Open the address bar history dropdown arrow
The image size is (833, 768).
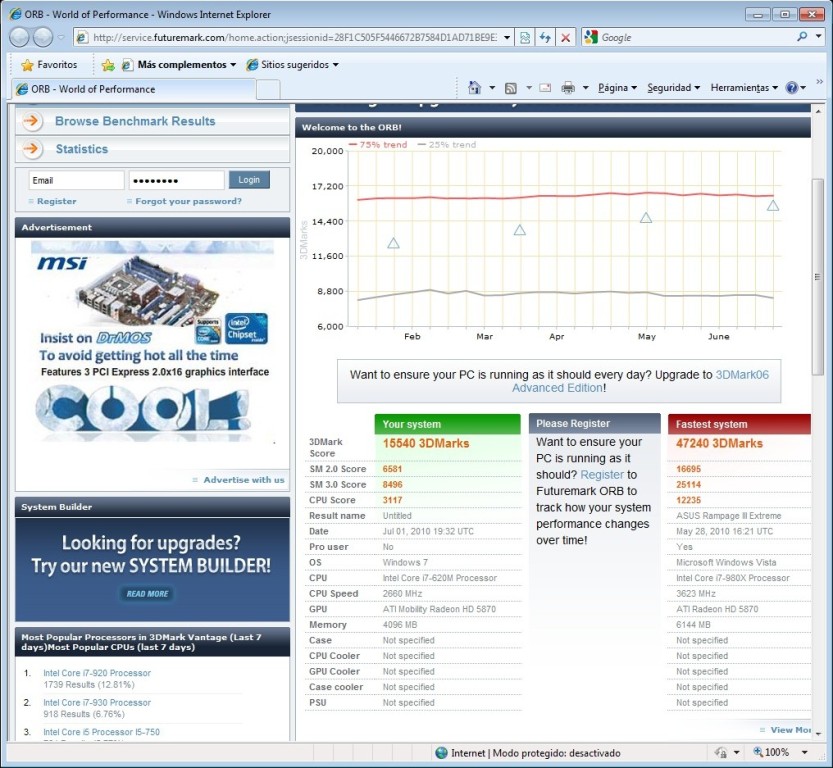[507, 38]
